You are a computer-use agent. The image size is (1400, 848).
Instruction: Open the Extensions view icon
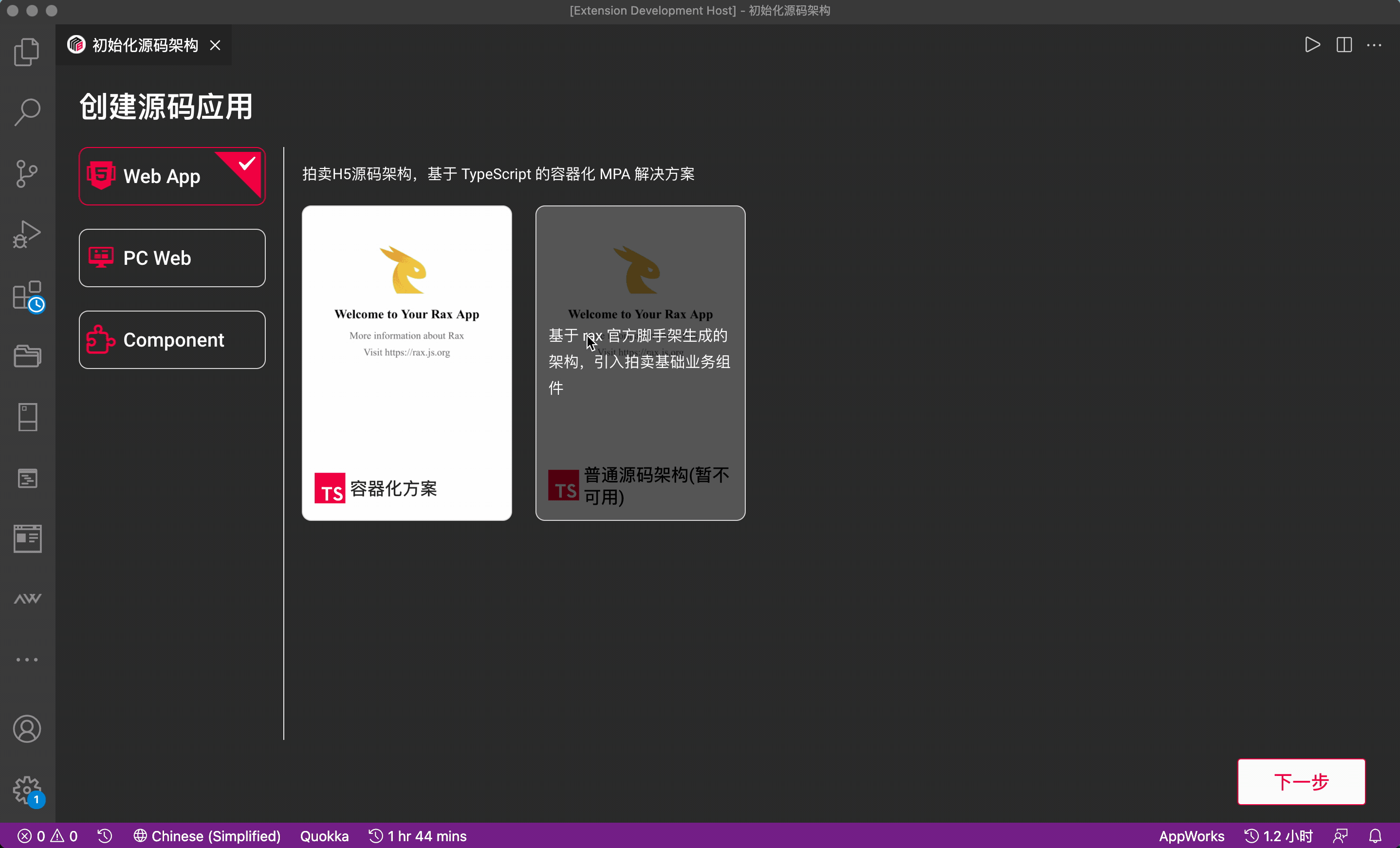[27, 295]
